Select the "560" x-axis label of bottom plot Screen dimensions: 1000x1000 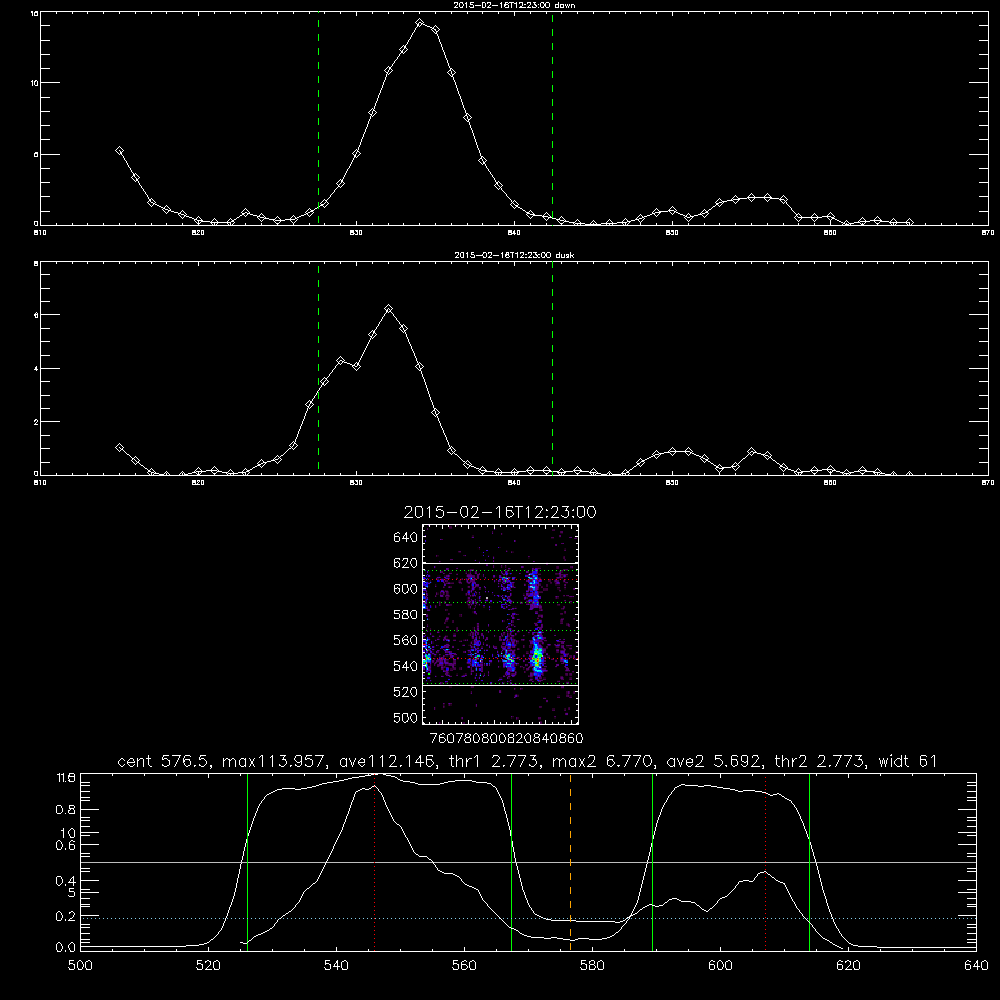[464, 966]
